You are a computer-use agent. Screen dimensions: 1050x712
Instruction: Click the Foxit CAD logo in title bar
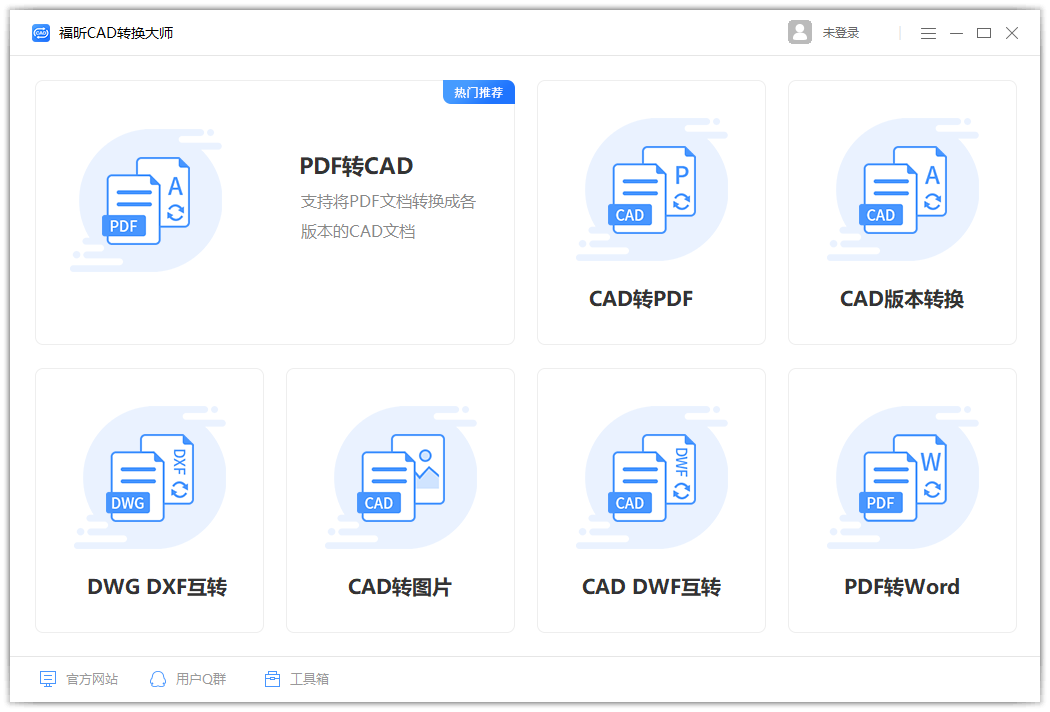[x=40, y=31]
